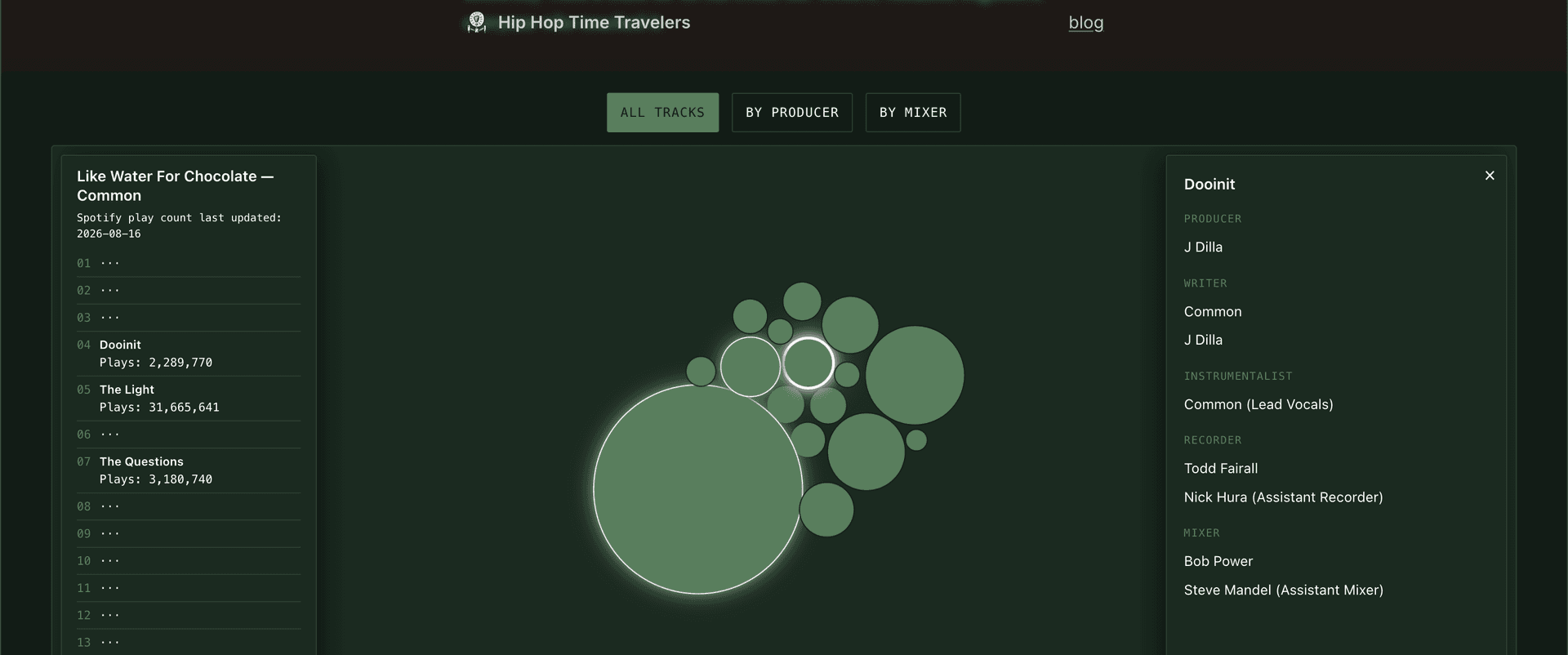The width and height of the screenshot is (1568, 655).
Task: Select track 04 Dooinit in the list
Action: point(189,354)
